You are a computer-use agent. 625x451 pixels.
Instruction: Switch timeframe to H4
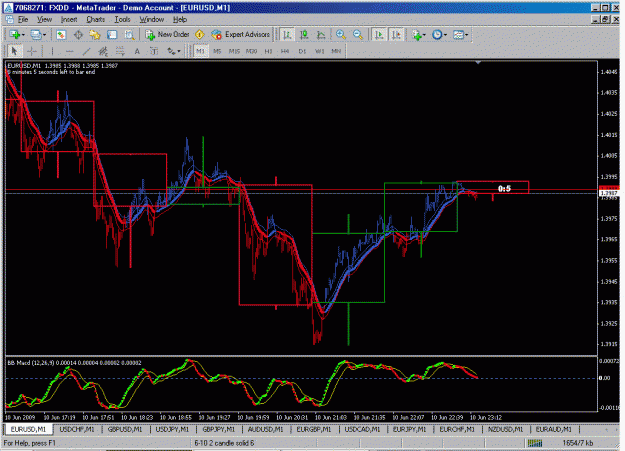pos(285,51)
